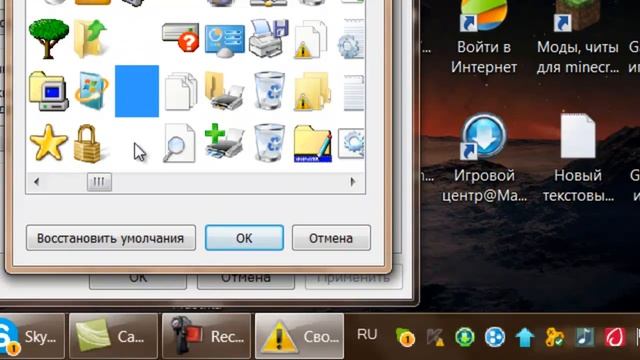Switch to the Сво... taskbar window
Viewport: 640px width, 360px height.
300,336
